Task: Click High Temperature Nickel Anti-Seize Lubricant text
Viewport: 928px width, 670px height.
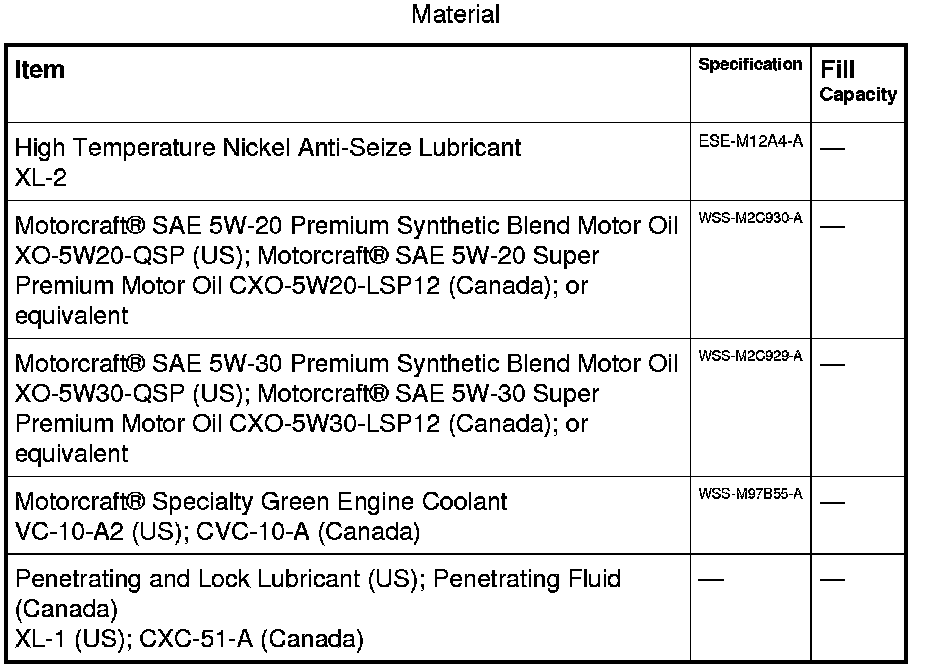Action: (x=268, y=148)
